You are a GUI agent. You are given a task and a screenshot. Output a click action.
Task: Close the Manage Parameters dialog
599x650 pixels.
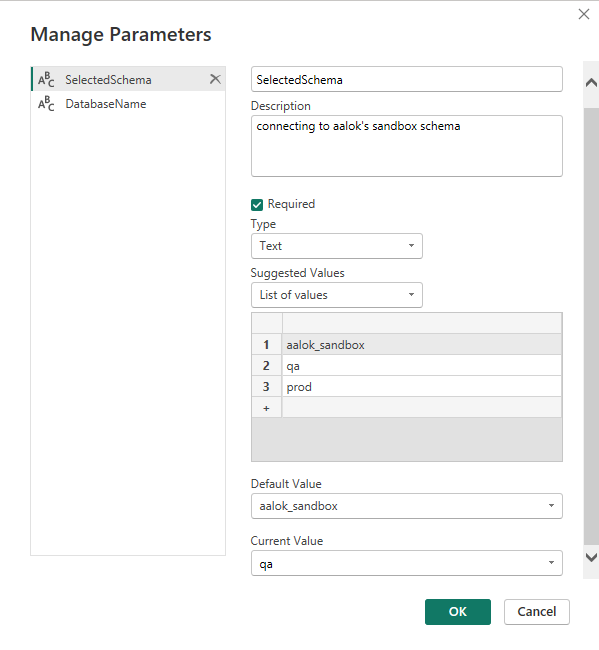584,14
